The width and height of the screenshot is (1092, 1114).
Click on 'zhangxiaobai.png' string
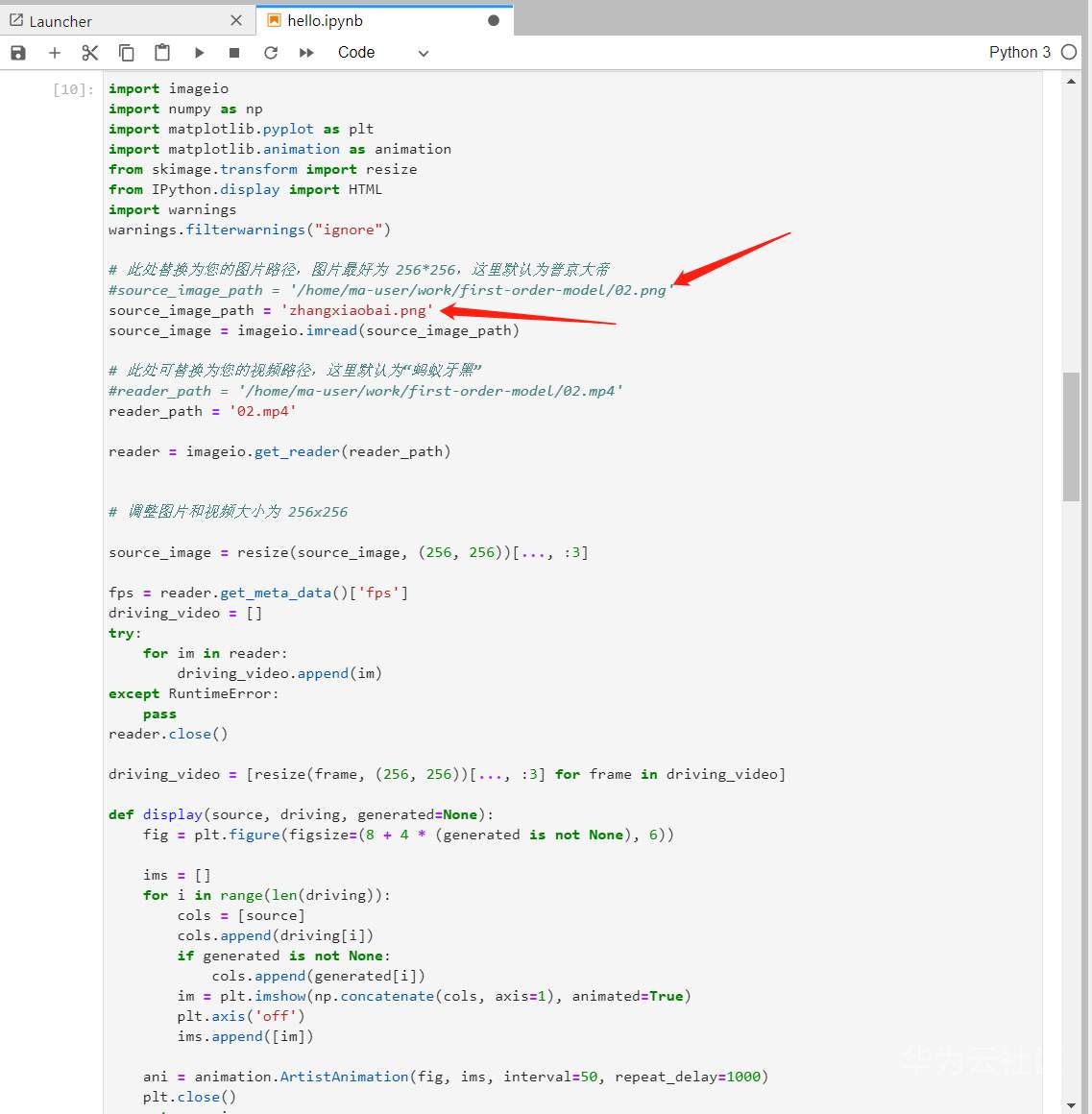[x=356, y=310]
